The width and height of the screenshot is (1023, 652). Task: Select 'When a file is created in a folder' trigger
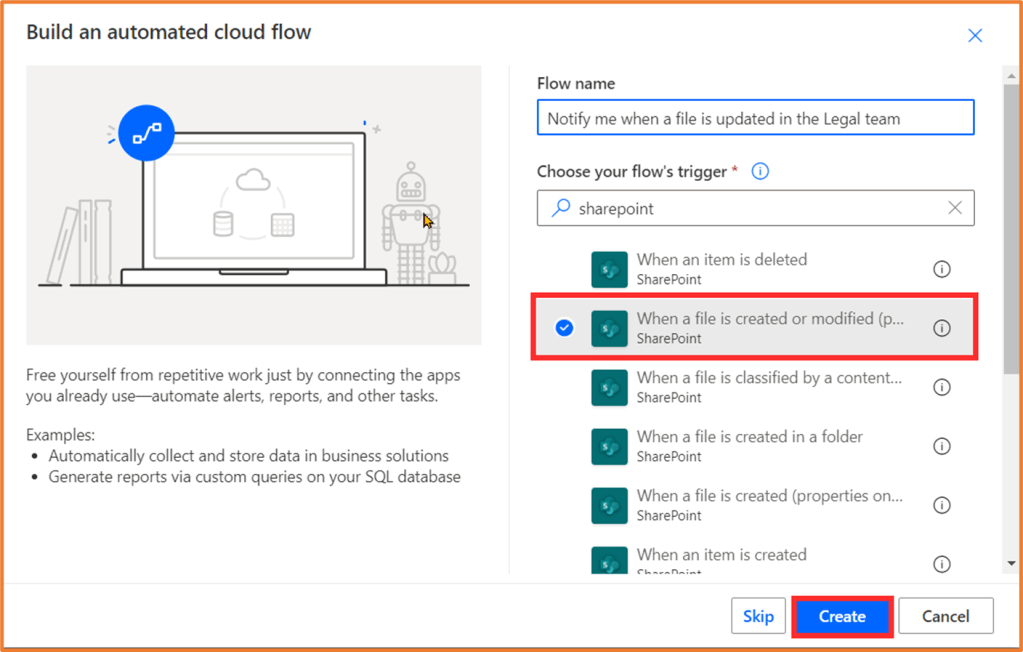pyautogui.click(x=749, y=446)
